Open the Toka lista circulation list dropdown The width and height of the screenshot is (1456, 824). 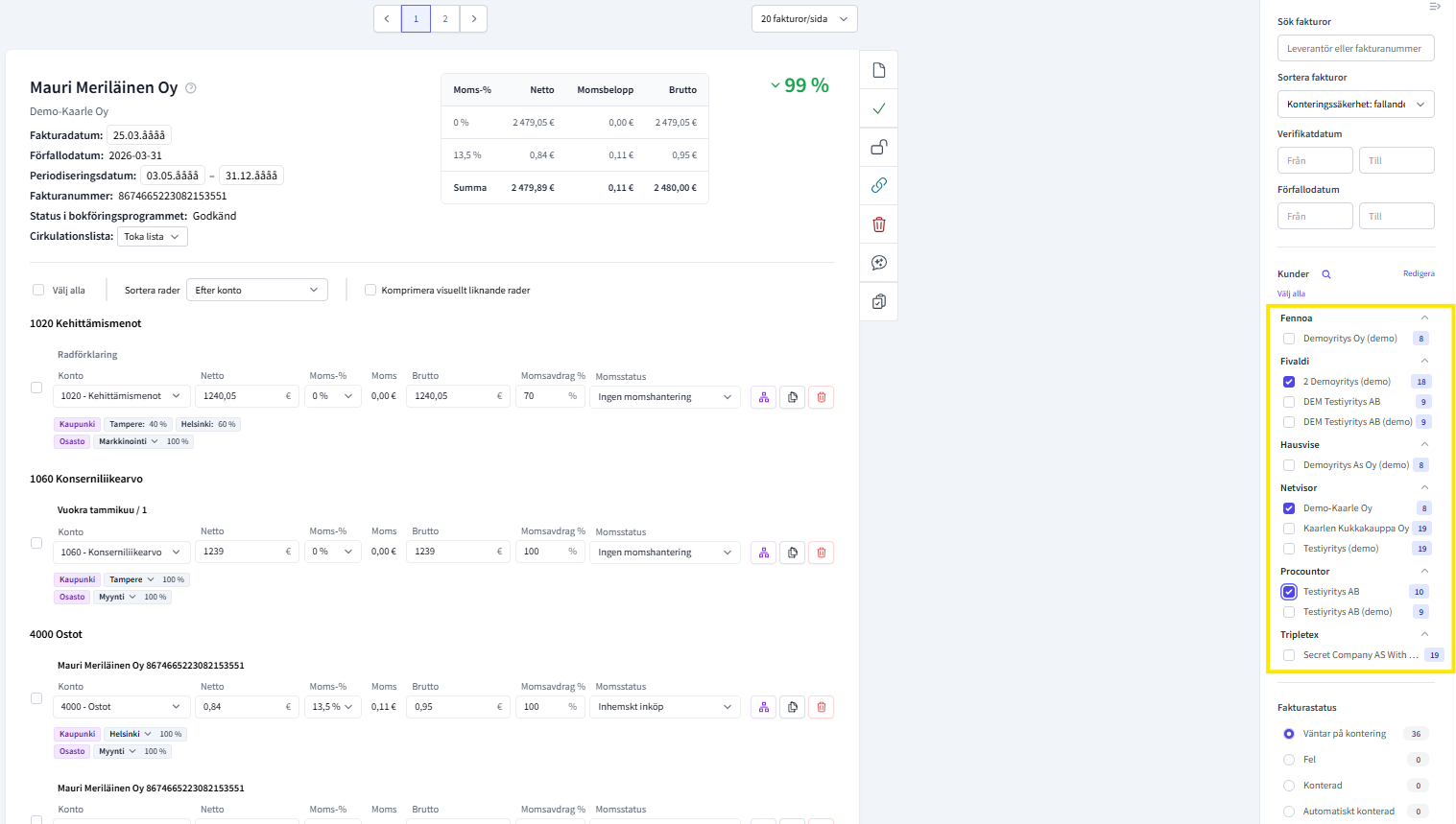click(x=153, y=237)
